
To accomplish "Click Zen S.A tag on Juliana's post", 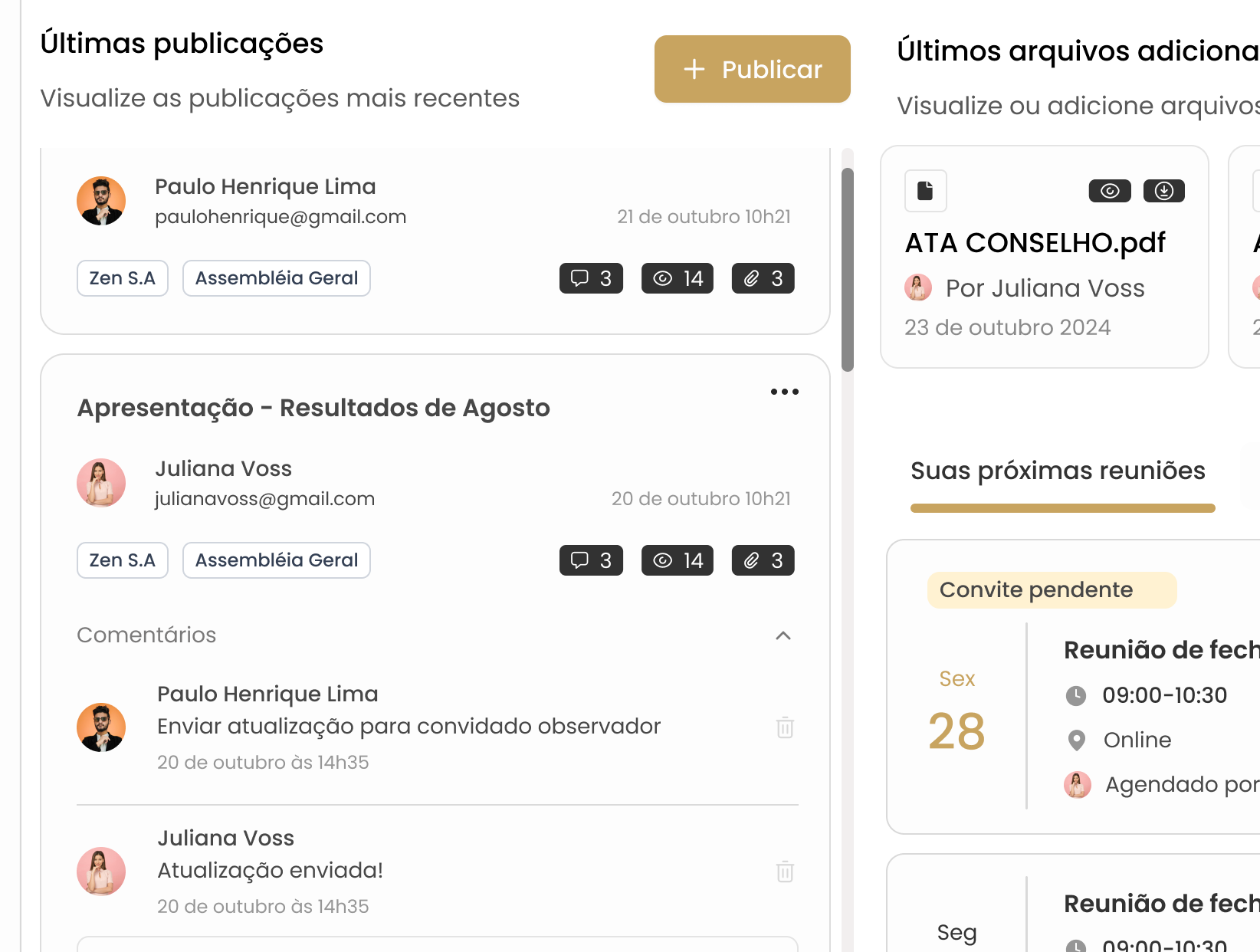I will coord(123,560).
